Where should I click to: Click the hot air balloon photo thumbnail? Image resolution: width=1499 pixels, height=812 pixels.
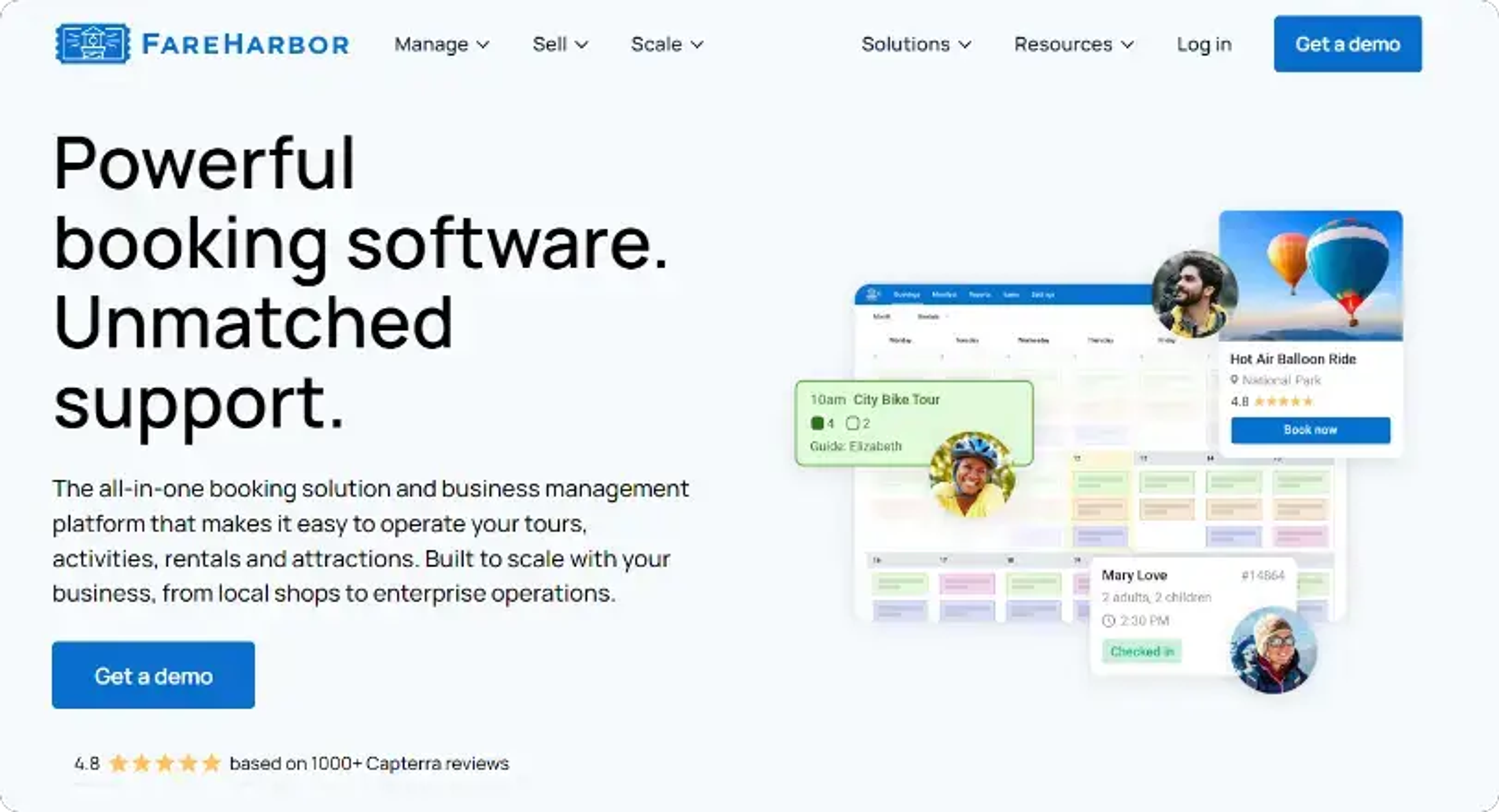(1310, 276)
